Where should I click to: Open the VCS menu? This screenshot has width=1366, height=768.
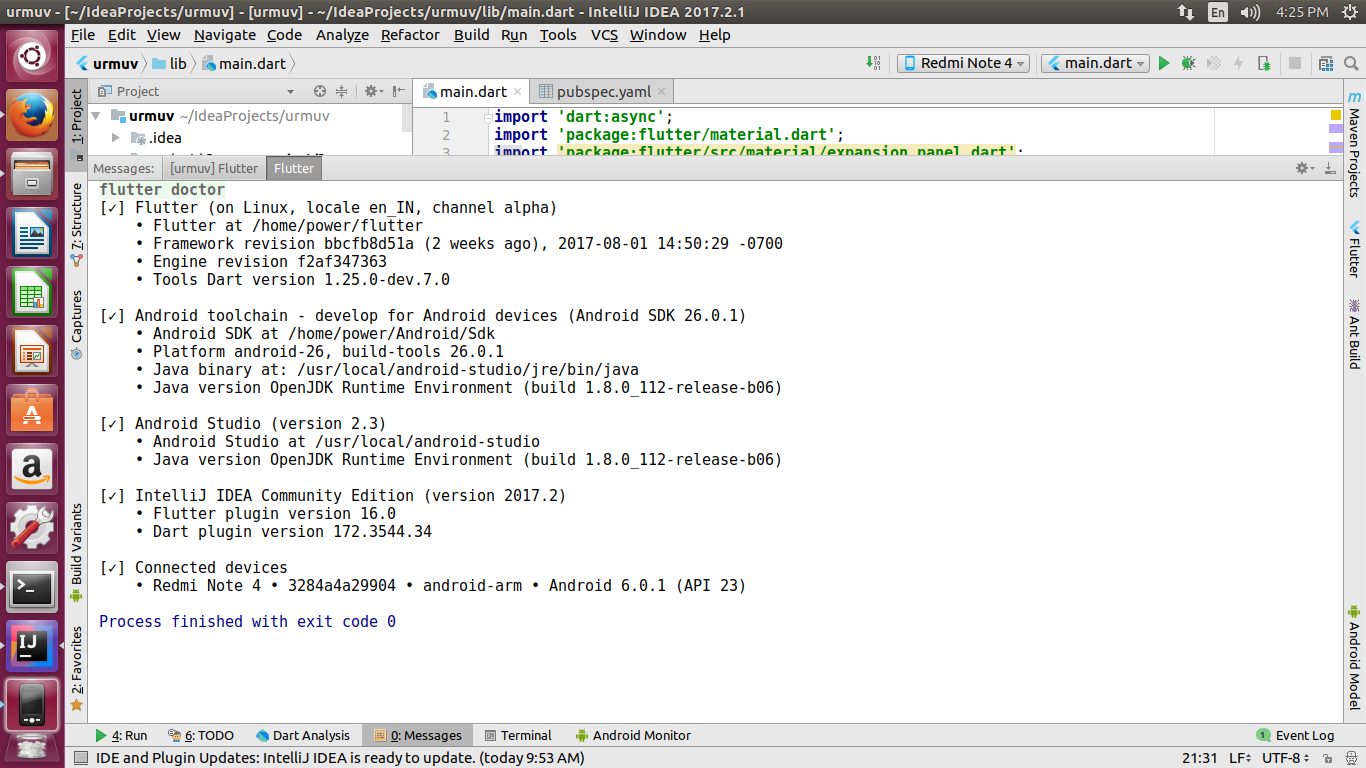tap(604, 34)
